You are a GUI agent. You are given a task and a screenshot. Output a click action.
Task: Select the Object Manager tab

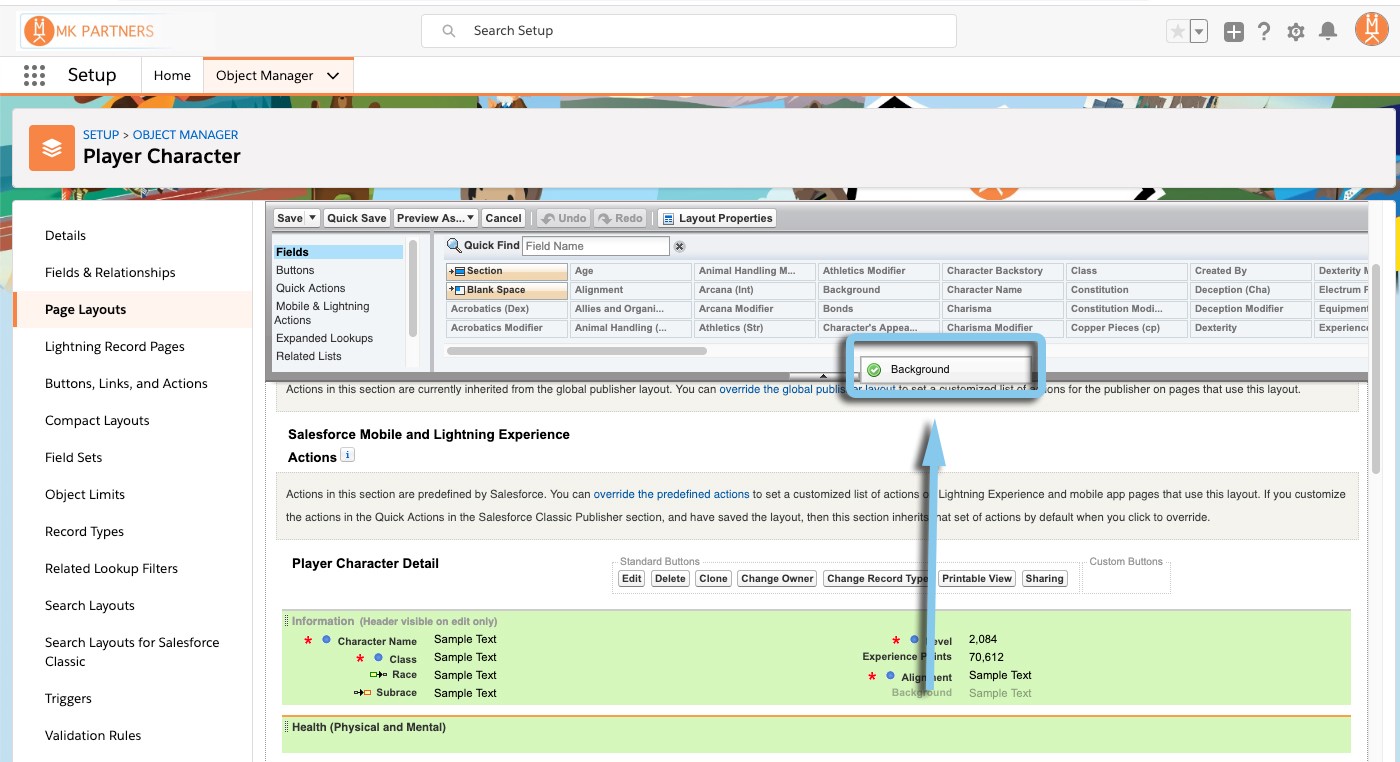(x=265, y=75)
